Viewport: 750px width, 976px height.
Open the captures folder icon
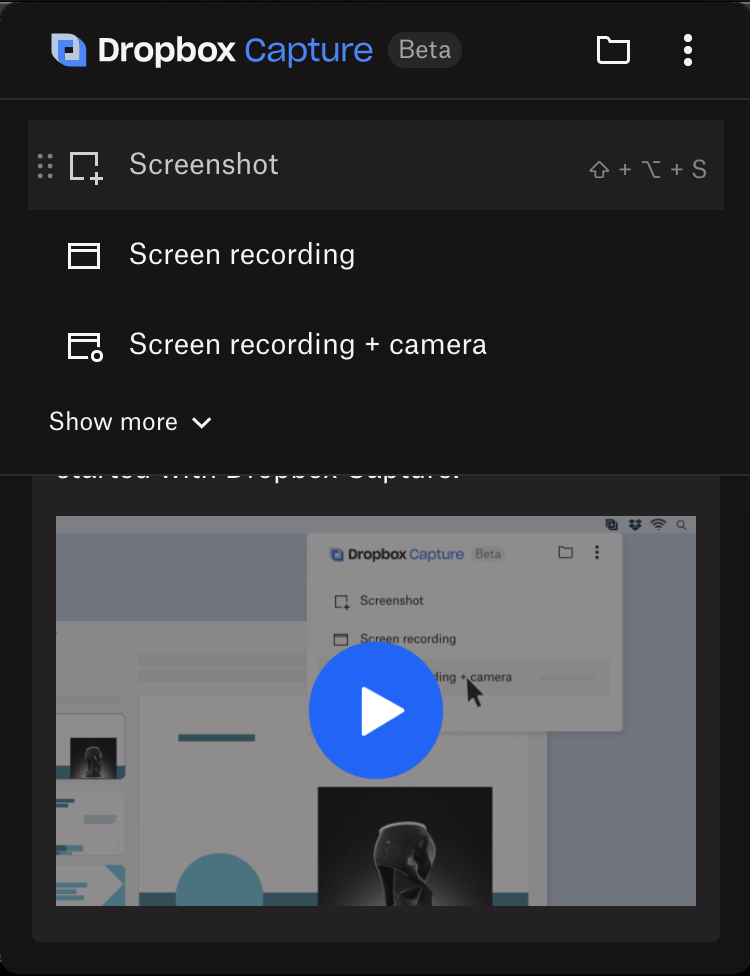613,50
